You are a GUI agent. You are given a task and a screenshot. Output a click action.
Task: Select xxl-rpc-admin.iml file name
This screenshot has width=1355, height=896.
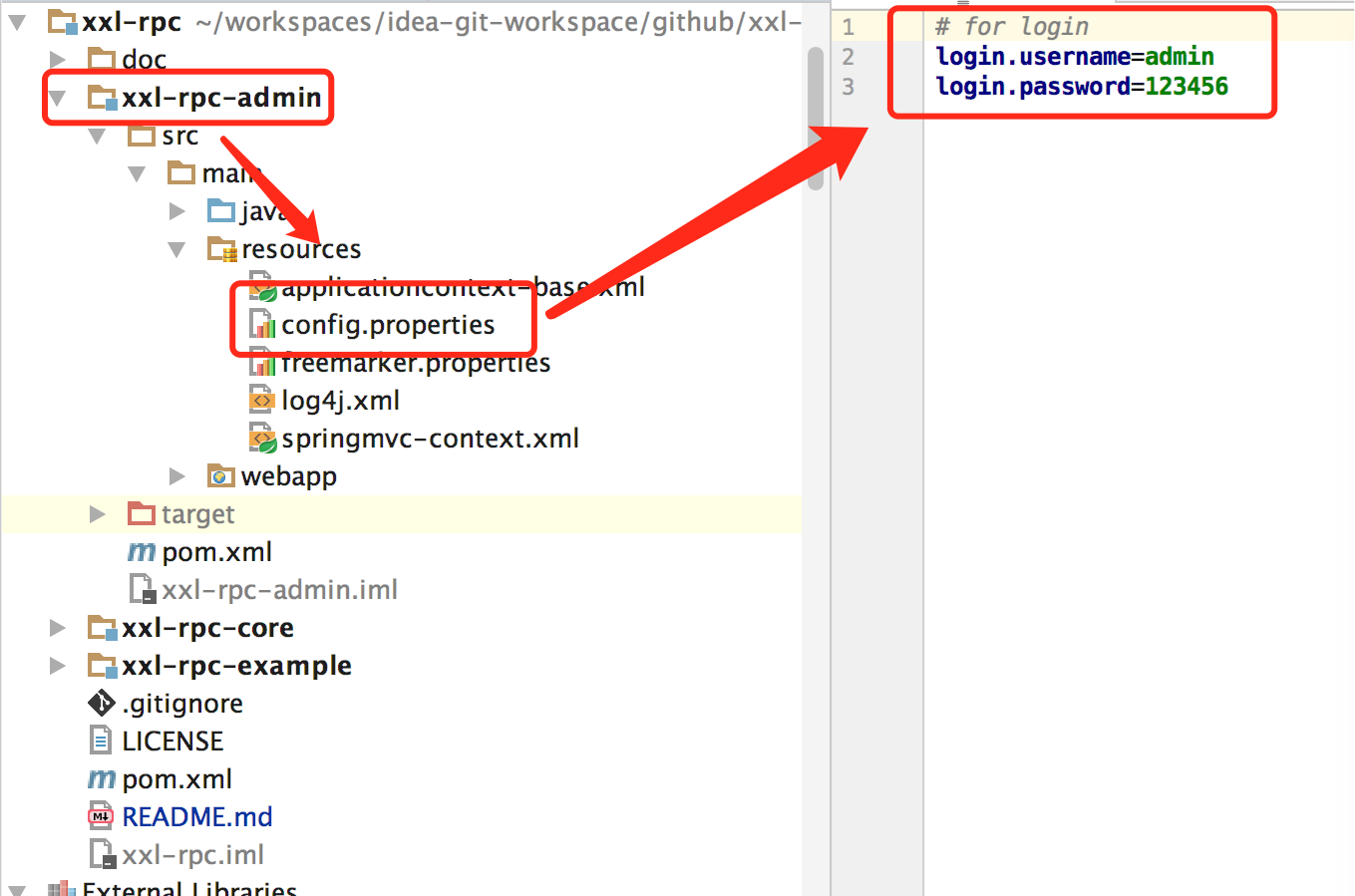click(280, 590)
